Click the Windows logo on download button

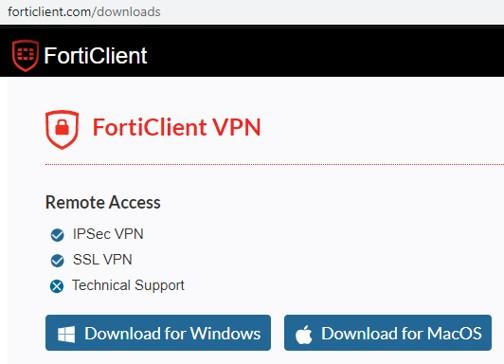click(x=66, y=334)
